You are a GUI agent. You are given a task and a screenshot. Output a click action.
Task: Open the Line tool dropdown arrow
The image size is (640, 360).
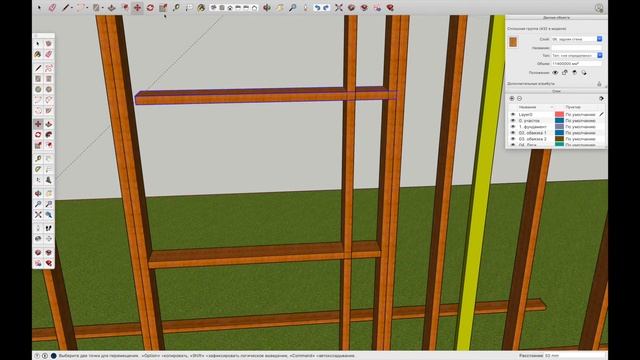pos(71,8)
